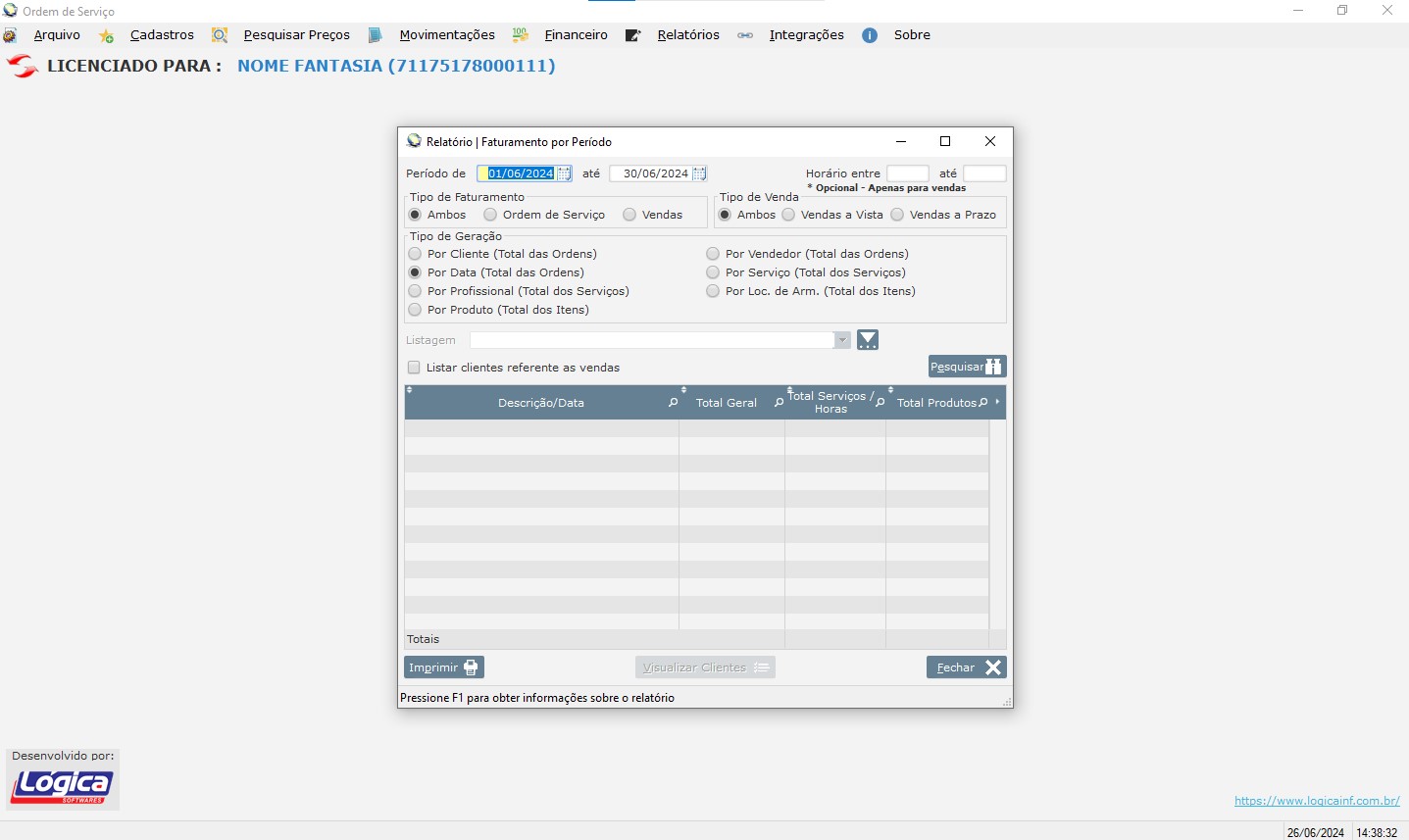Click search icon in Total Produtos column
1409x840 pixels.
(982, 403)
